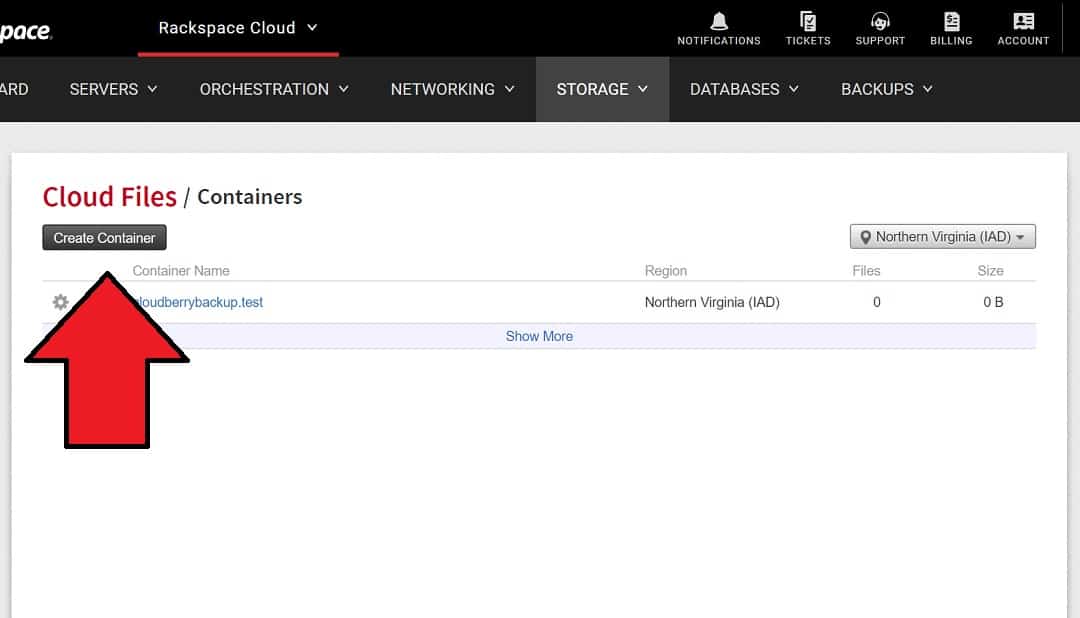Click the Northern Virginia (IAD) table cell

[x=712, y=302]
